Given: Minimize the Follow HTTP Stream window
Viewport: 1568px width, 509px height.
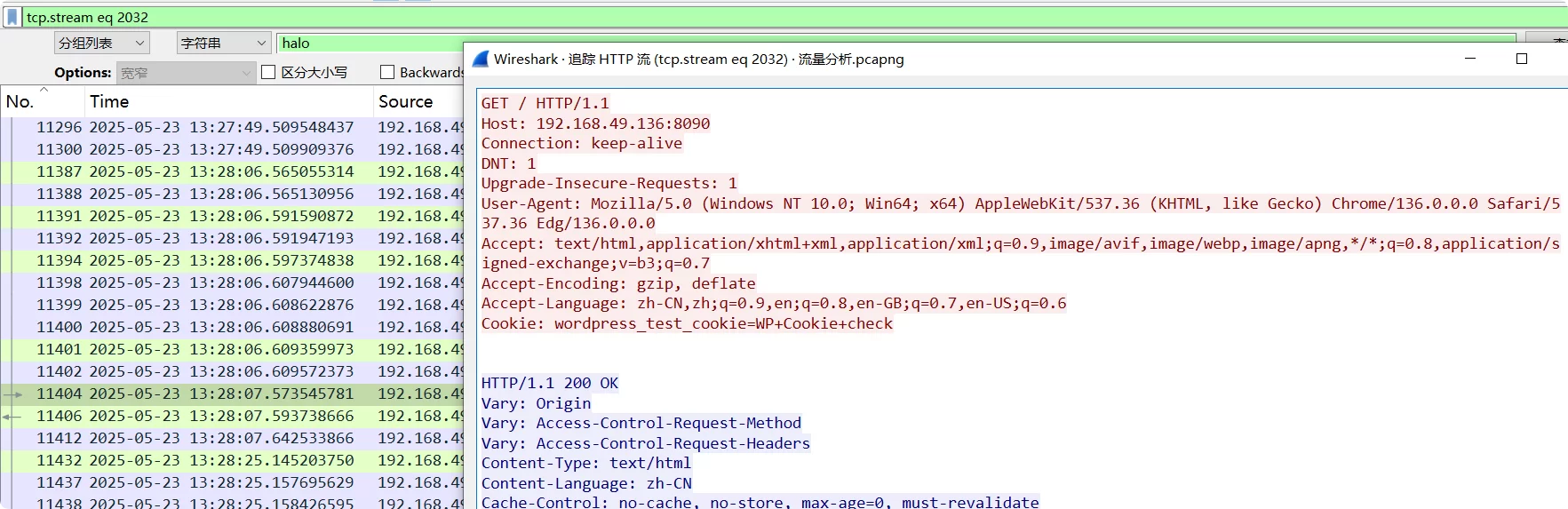Looking at the screenshot, I should click(1469, 59).
